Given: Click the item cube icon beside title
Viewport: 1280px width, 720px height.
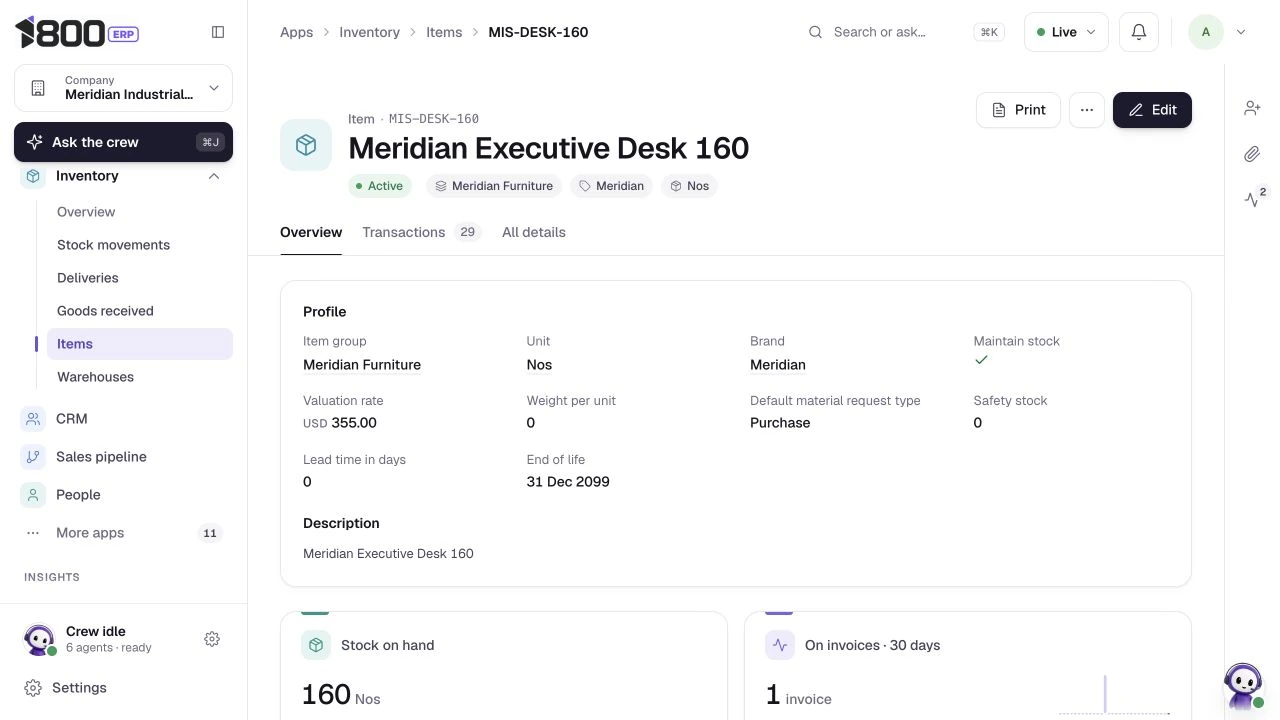Looking at the screenshot, I should pos(306,145).
